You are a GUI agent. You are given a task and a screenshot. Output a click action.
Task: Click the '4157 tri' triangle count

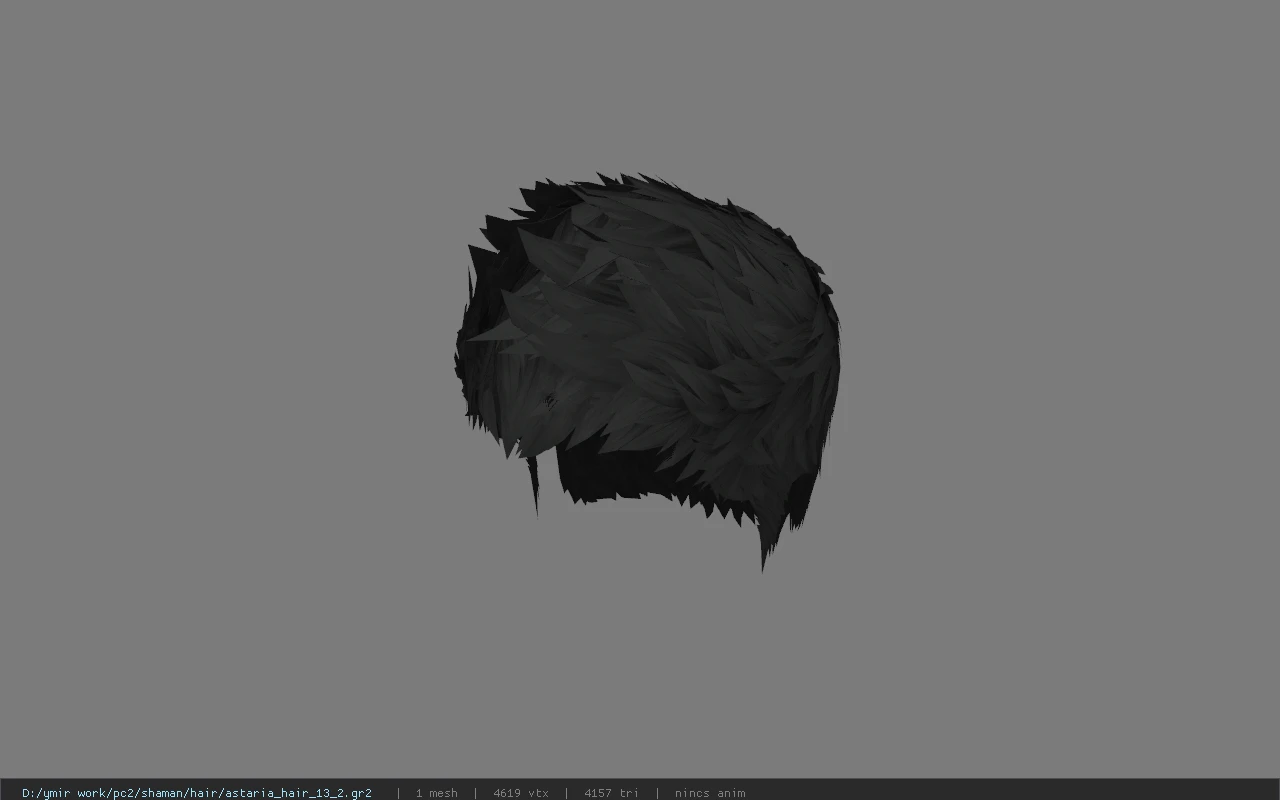(611, 793)
